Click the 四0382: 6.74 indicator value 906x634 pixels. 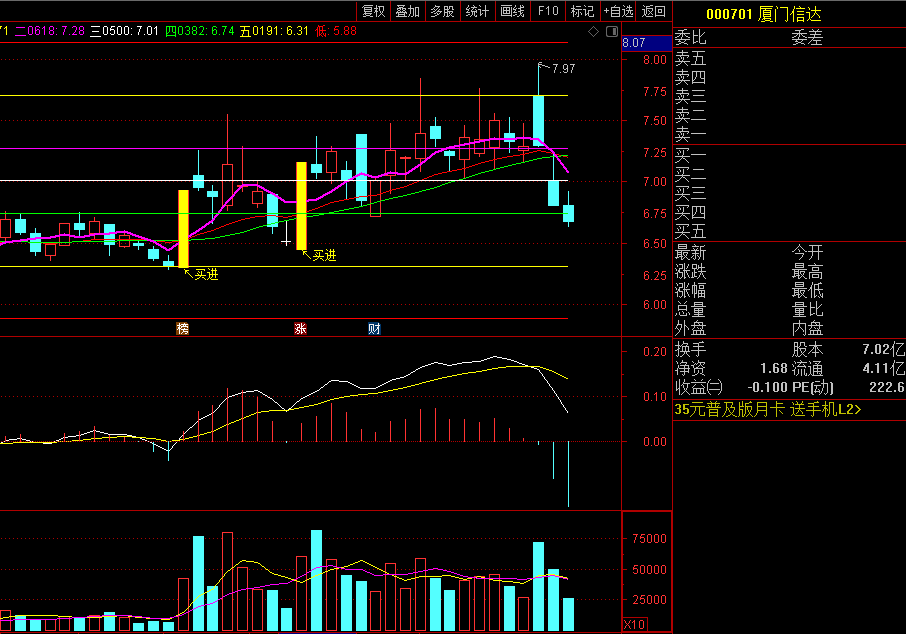pyautogui.click(x=200, y=31)
